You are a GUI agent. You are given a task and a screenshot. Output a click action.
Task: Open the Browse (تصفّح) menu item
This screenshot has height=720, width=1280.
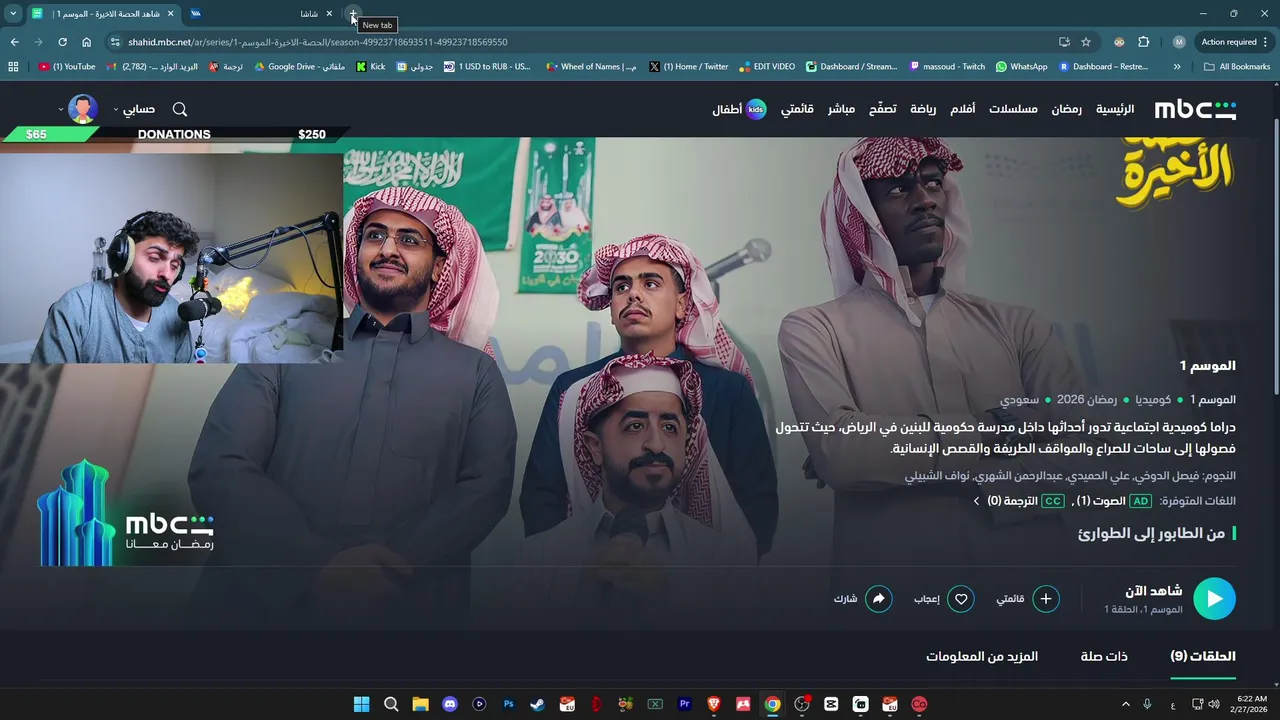coord(882,109)
